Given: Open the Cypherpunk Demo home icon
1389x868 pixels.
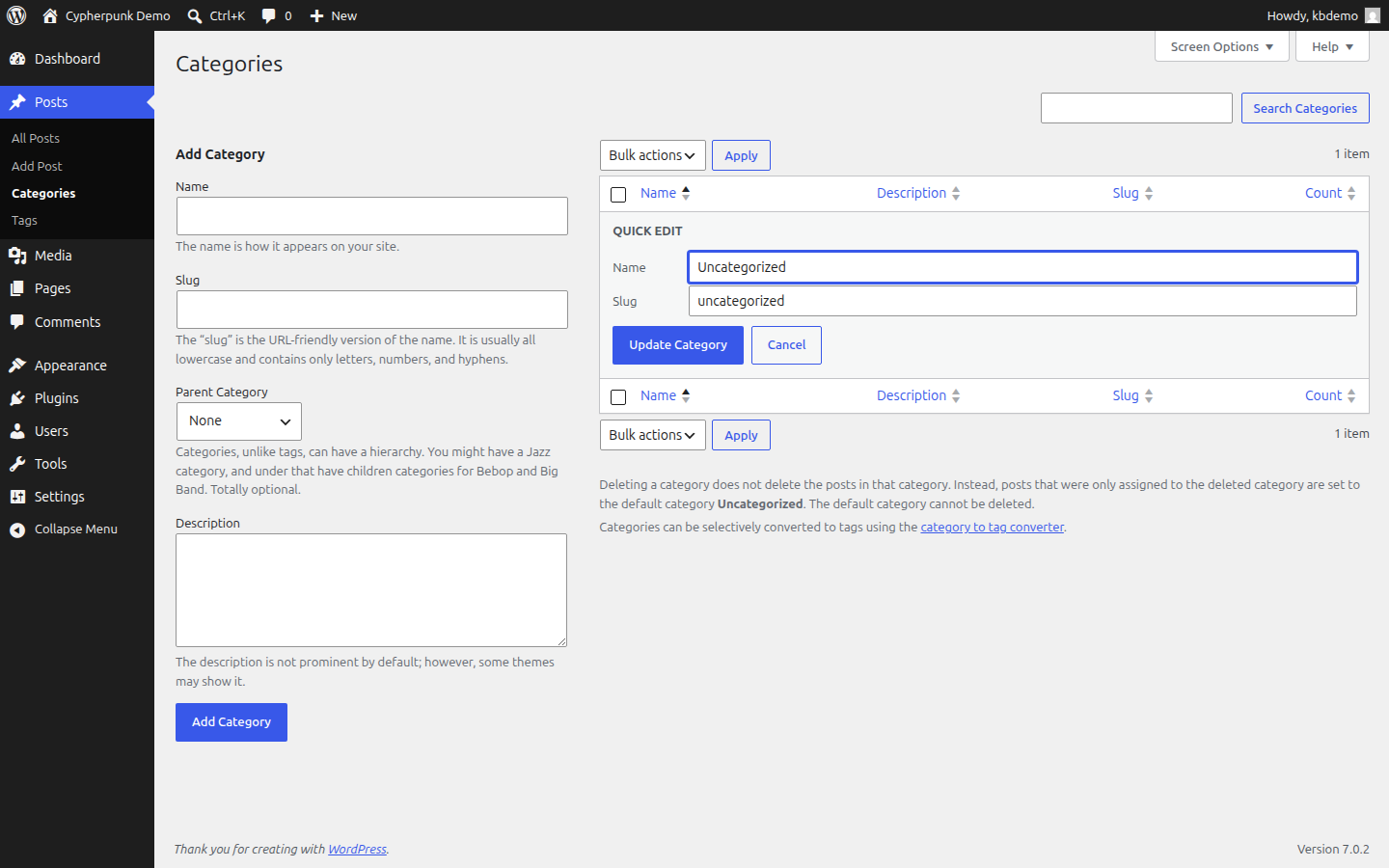Looking at the screenshot, I should (x=50, y=15).
